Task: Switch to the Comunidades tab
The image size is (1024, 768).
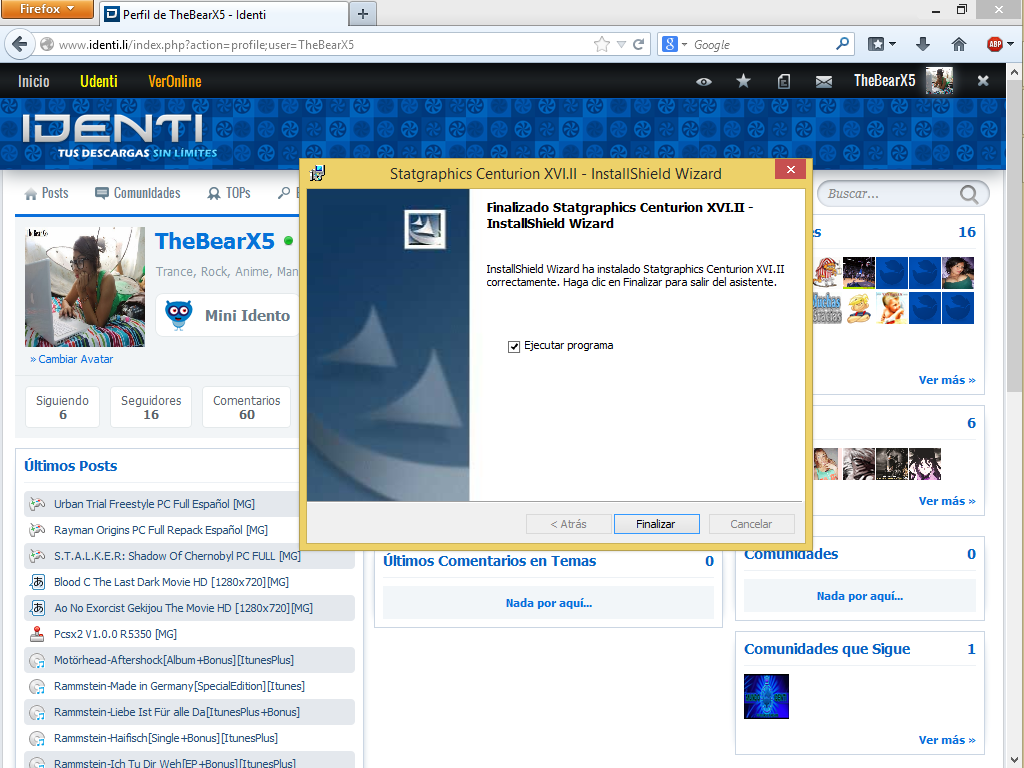Action: tap(137, 193)
